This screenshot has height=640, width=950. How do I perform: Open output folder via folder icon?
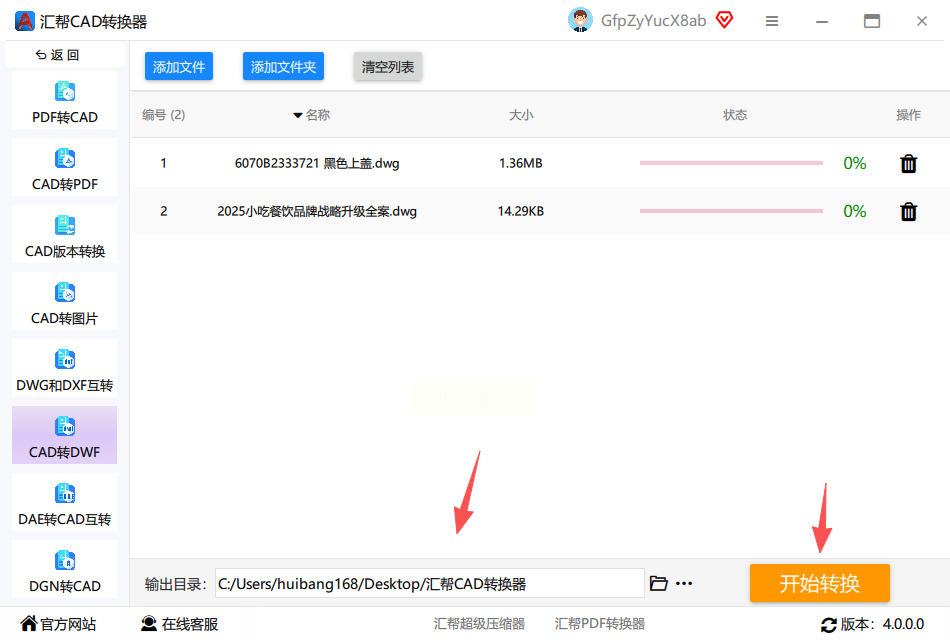(x=659, y=583)
